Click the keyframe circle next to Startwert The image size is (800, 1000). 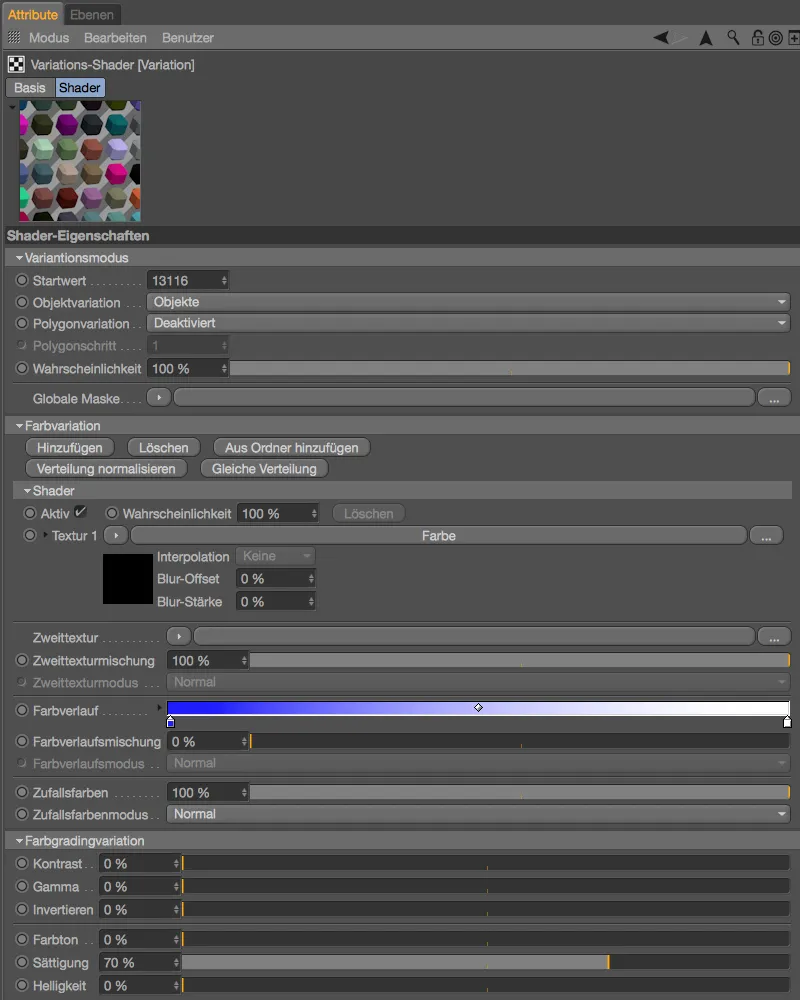point(20,280)
